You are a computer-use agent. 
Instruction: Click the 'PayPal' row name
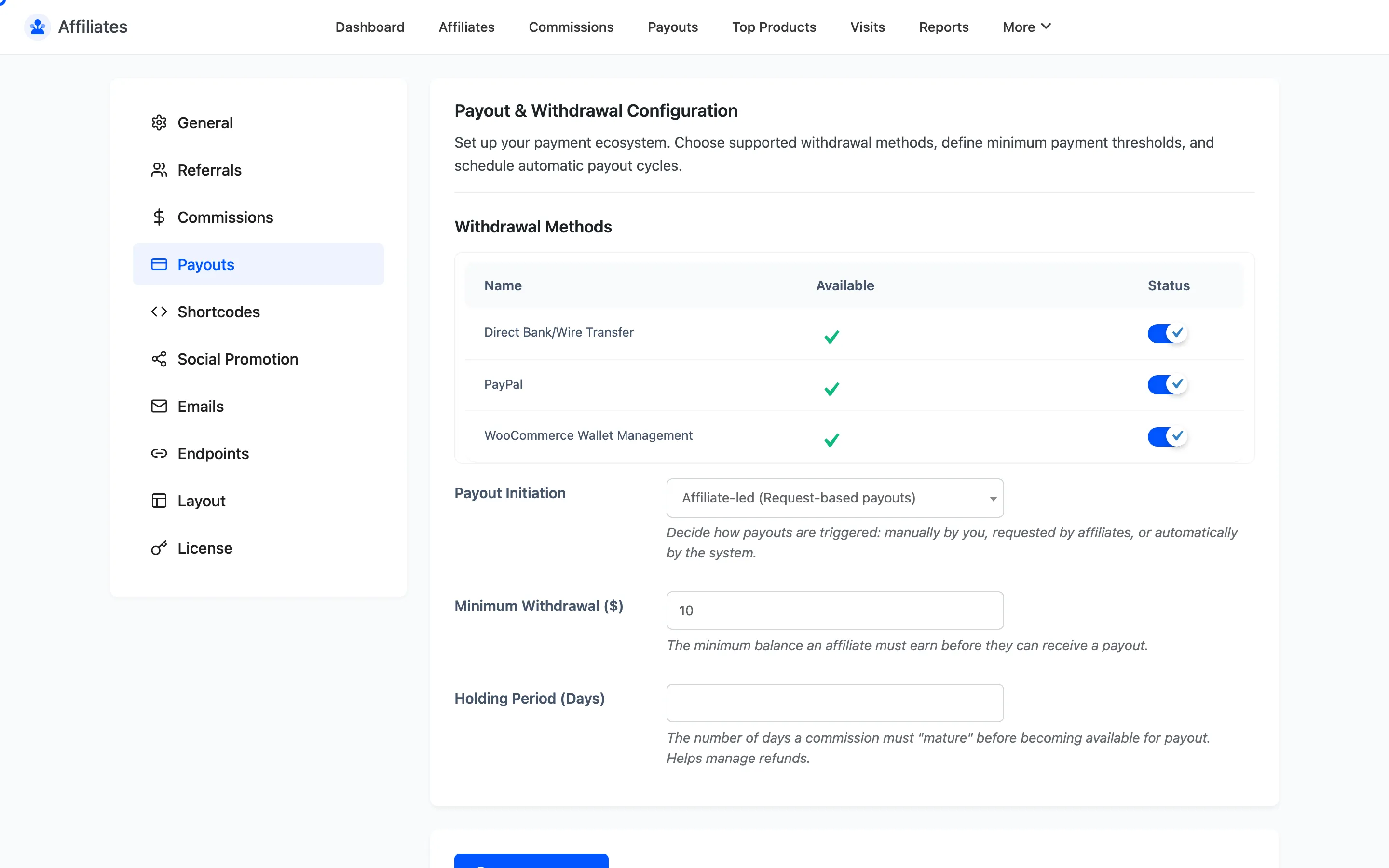(503, 384)
